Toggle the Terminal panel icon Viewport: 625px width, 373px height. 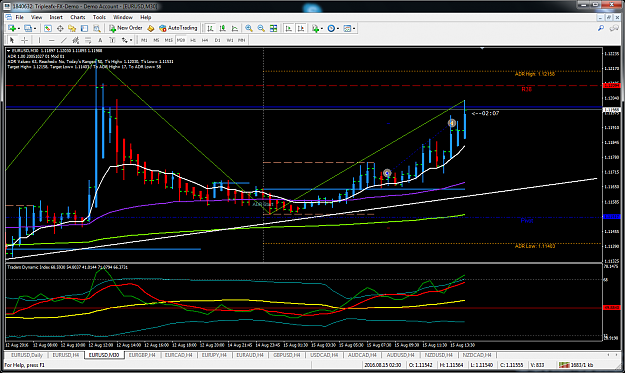(85, 28)
